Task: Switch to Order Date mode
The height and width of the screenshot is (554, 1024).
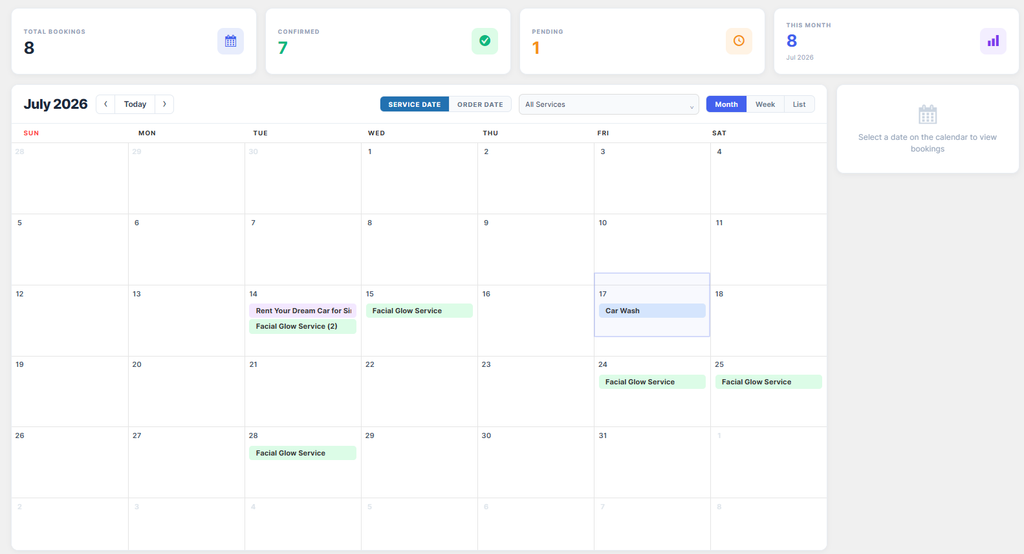Action: [480, 105]
